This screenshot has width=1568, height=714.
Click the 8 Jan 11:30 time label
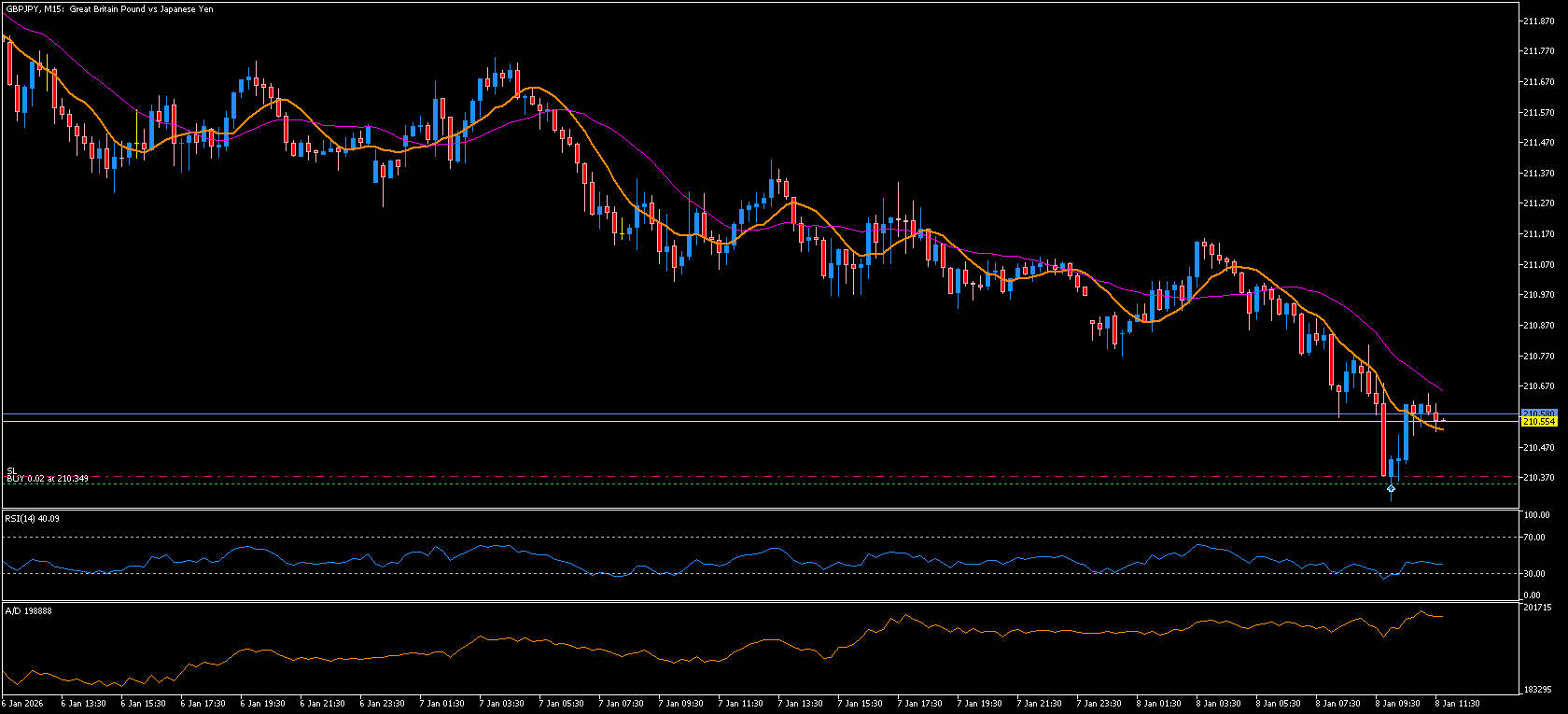(1458, 704)
